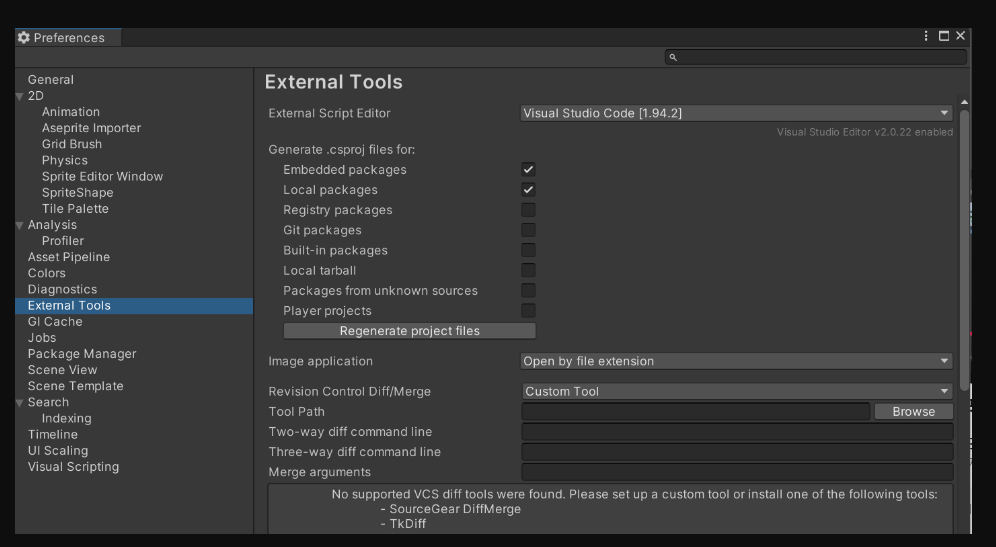
Task: Open the Preferences window kebab menu
Action: (925, 36)
